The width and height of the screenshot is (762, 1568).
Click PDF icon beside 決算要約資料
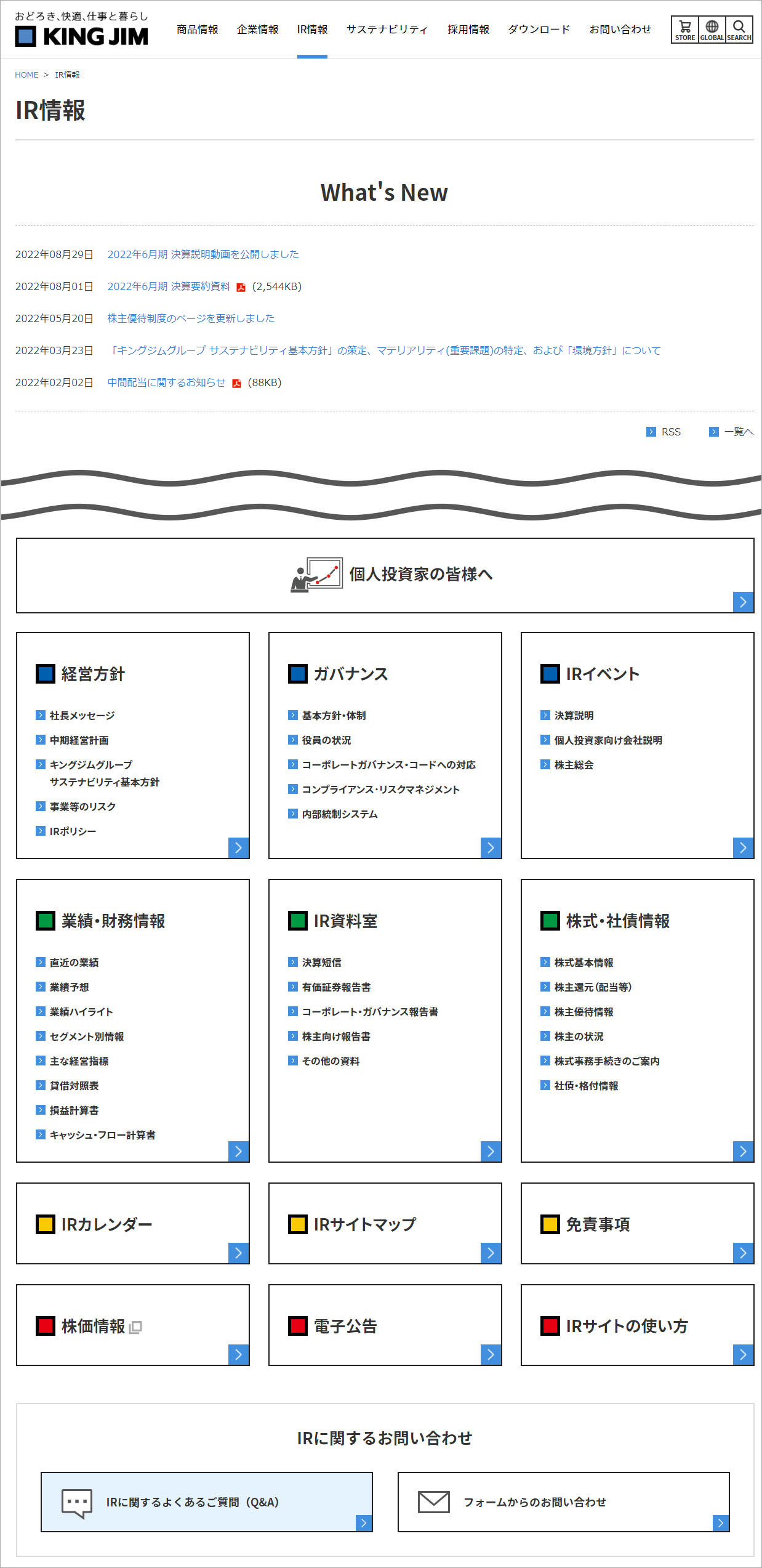tap(241, 287)
